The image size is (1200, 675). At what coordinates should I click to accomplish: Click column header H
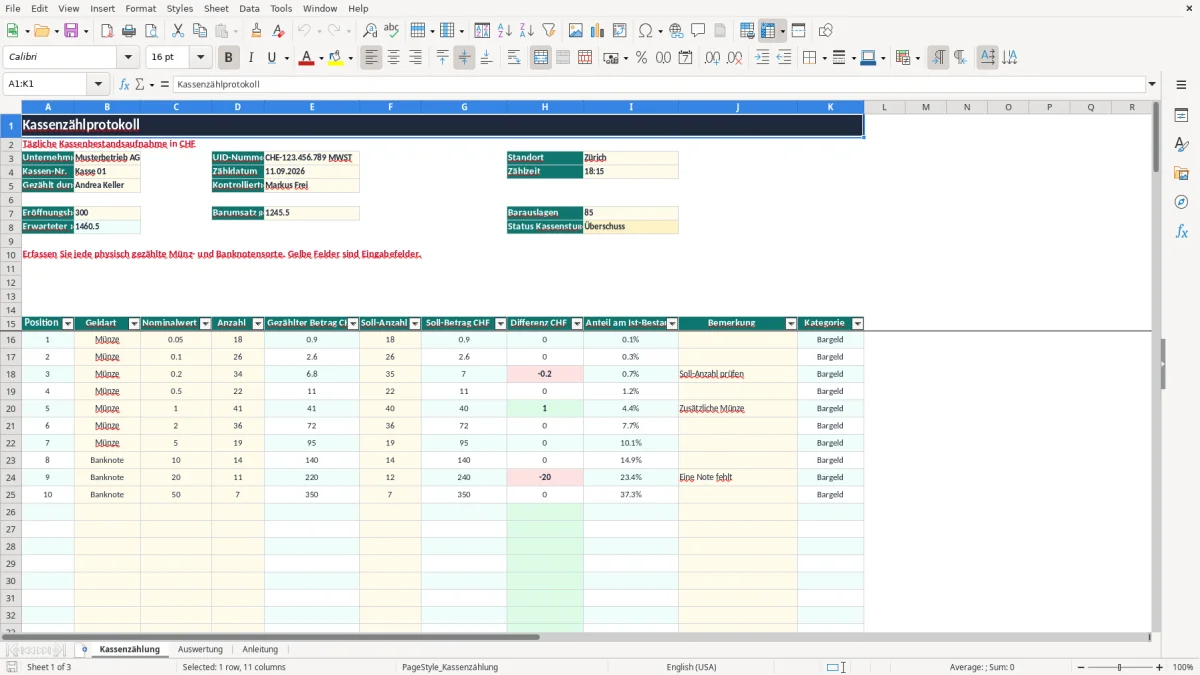click(x=545, y=107)
